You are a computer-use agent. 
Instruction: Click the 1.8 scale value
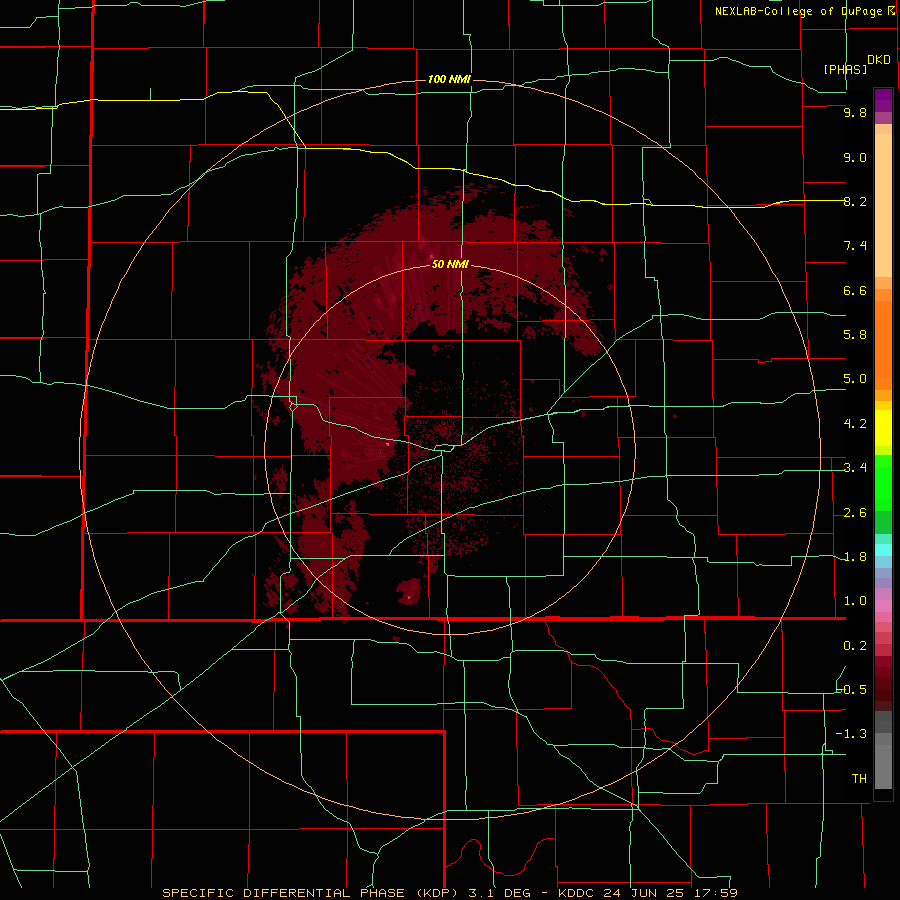[855, 557]
